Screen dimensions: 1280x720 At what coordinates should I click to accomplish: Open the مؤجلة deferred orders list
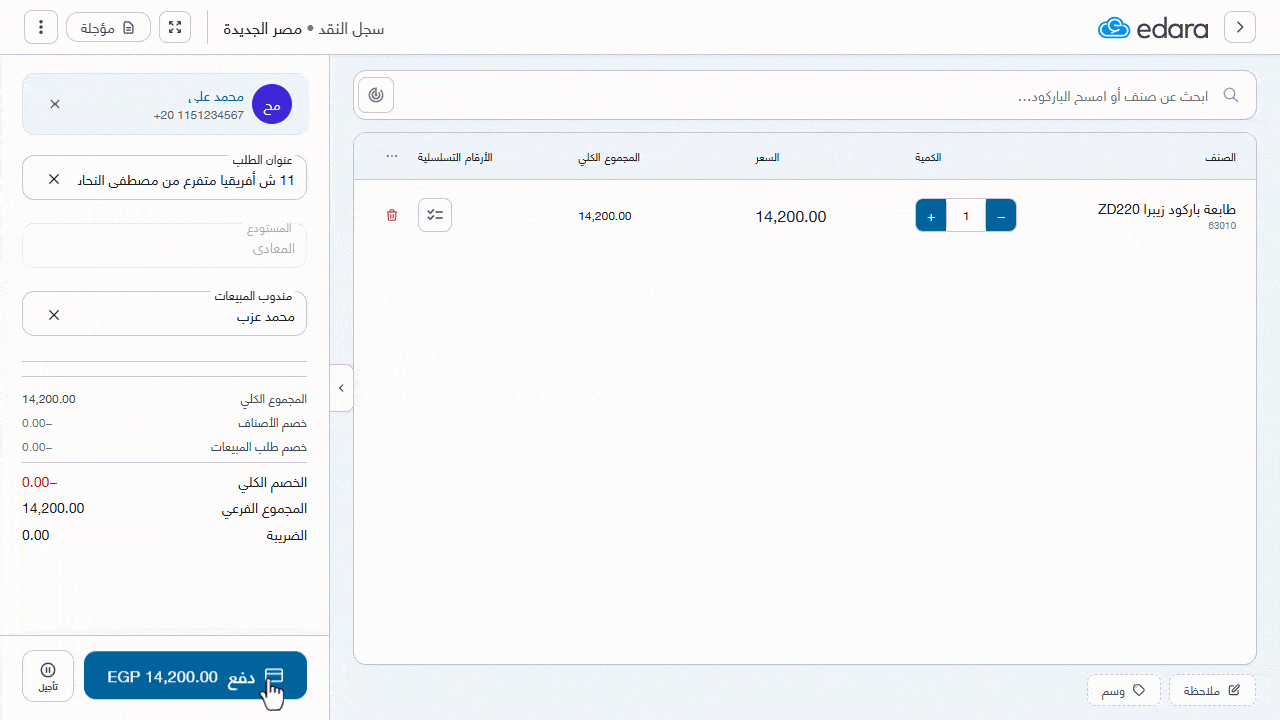coord(108,27)
